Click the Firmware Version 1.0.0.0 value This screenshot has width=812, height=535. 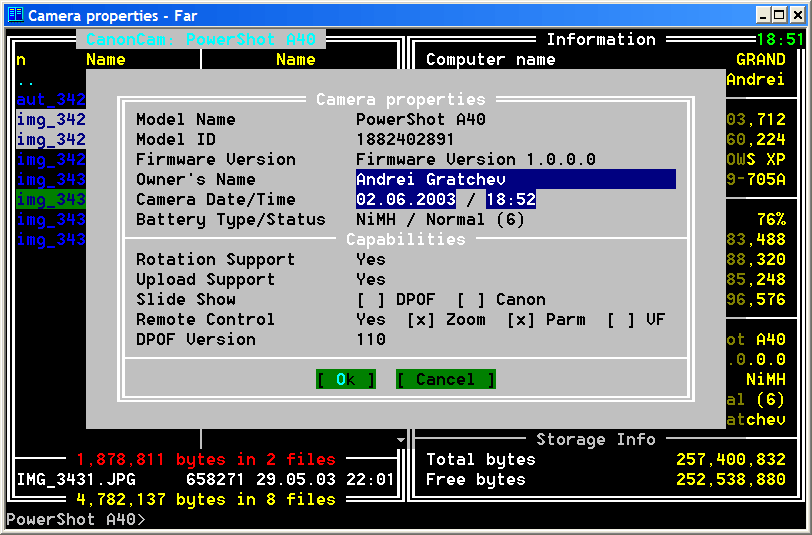coord(476,160)
